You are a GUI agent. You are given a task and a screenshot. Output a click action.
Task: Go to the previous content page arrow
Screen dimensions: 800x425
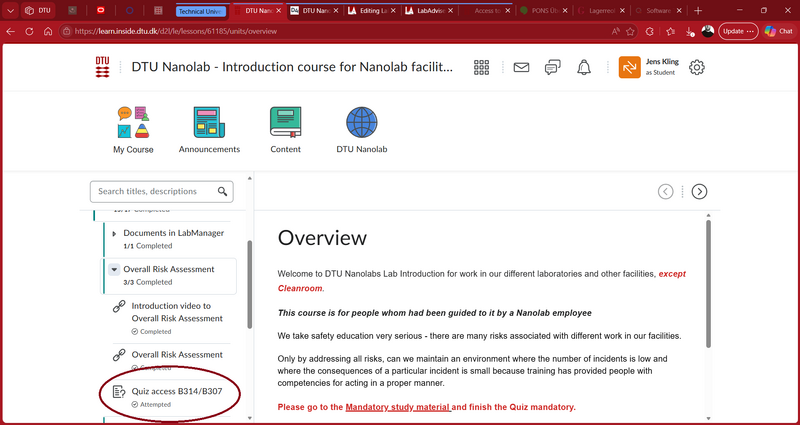click(665, 191)
